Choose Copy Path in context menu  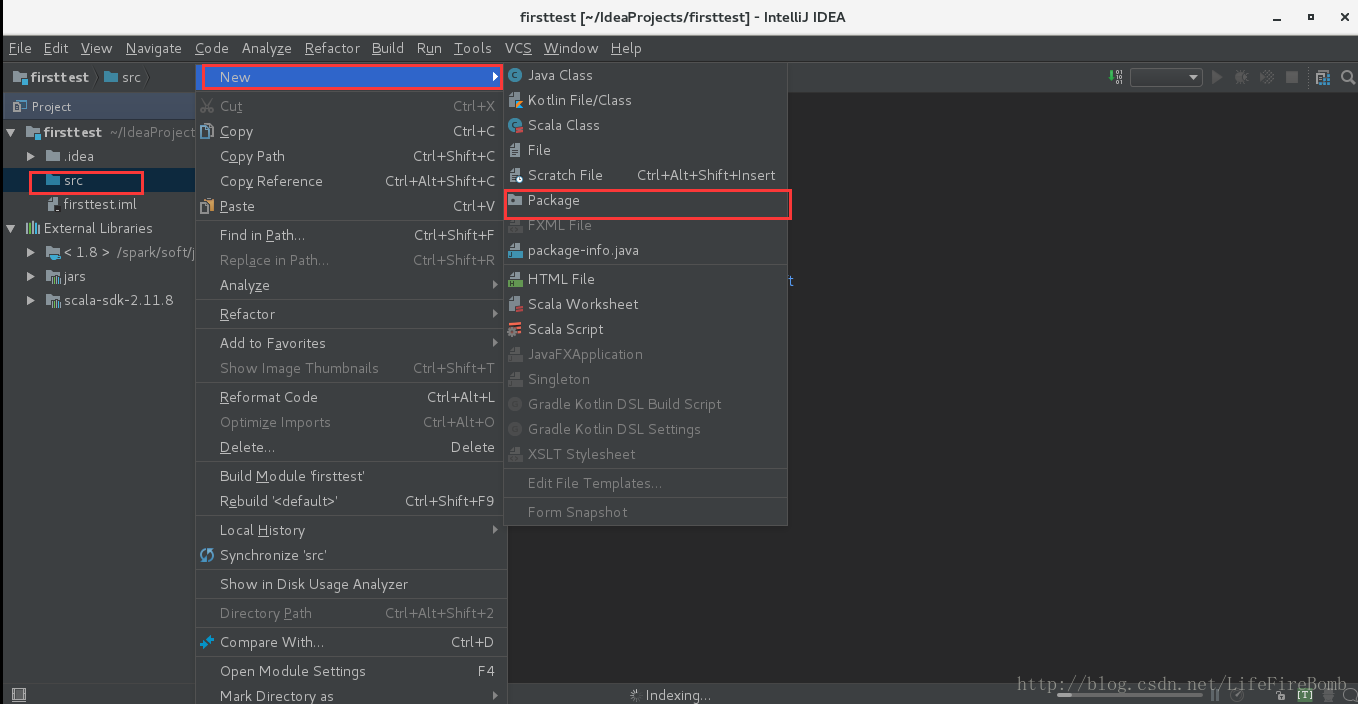tap(351, 156)
